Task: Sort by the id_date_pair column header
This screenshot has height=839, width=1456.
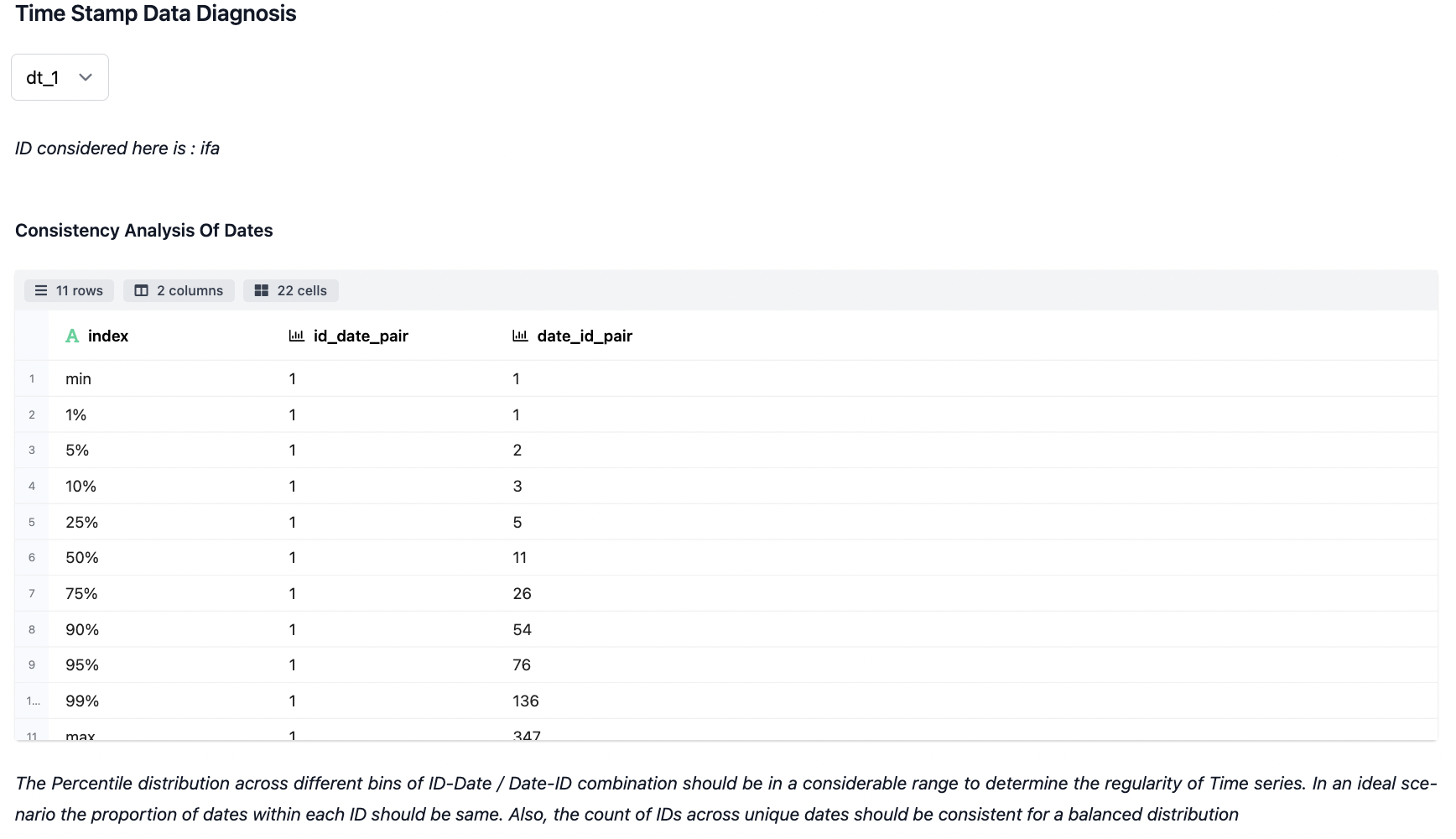Action: point(361,336)
